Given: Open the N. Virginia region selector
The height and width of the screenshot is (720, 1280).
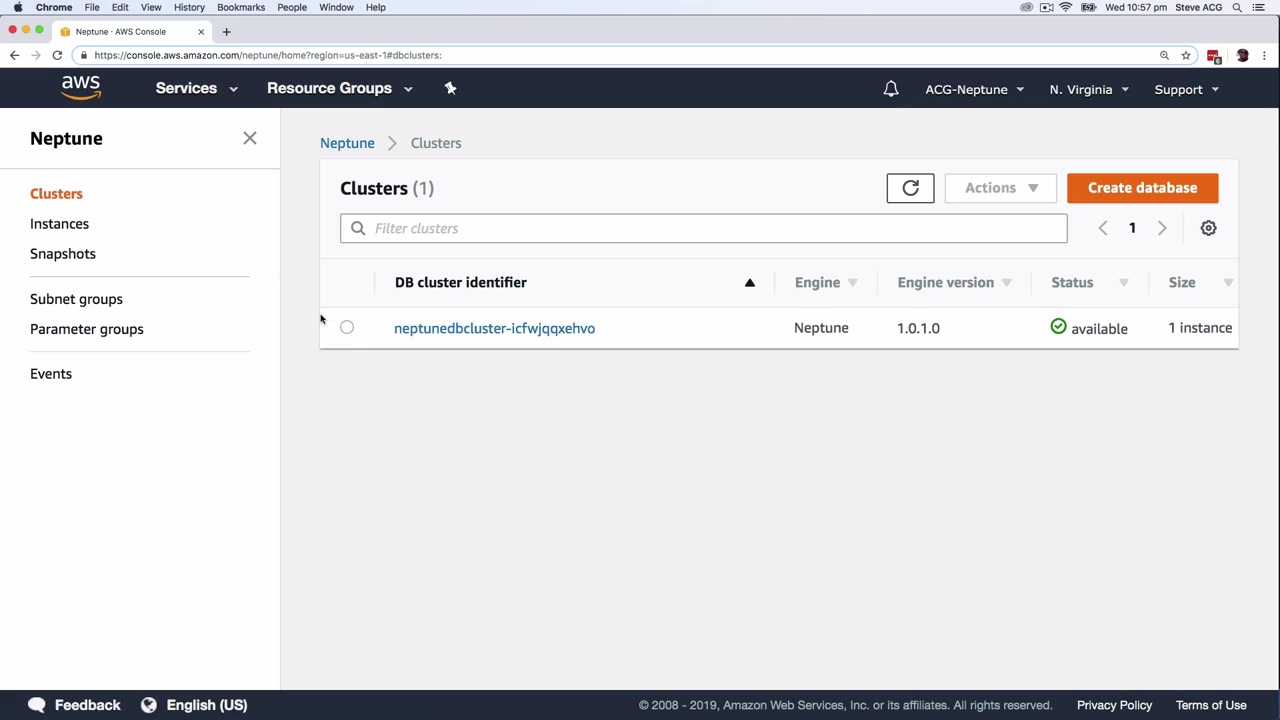Looking at the screenshot, I should click(1089, 89).
